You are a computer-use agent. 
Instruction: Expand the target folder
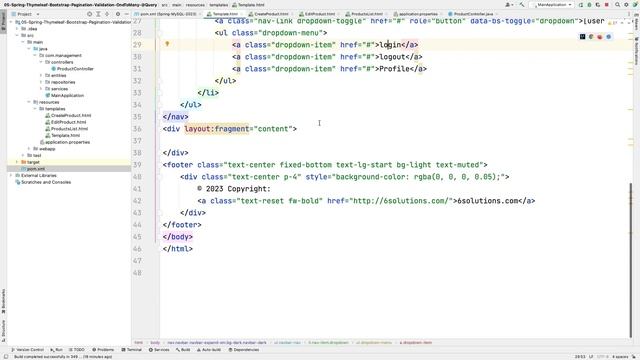17,162
